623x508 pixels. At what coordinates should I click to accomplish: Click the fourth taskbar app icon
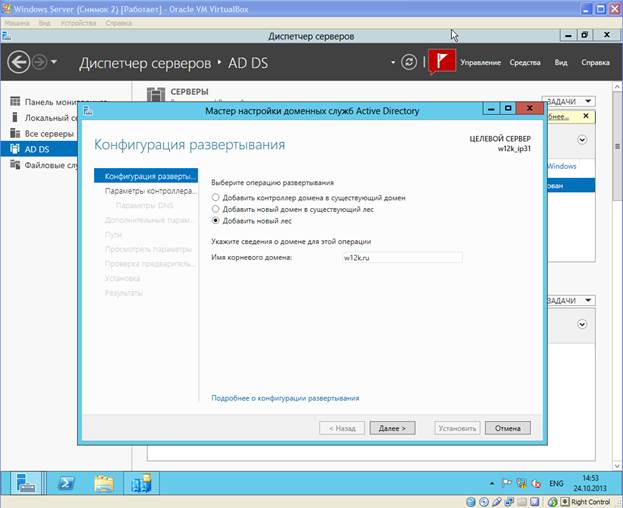pyautogui.click(x=141, y=483)
